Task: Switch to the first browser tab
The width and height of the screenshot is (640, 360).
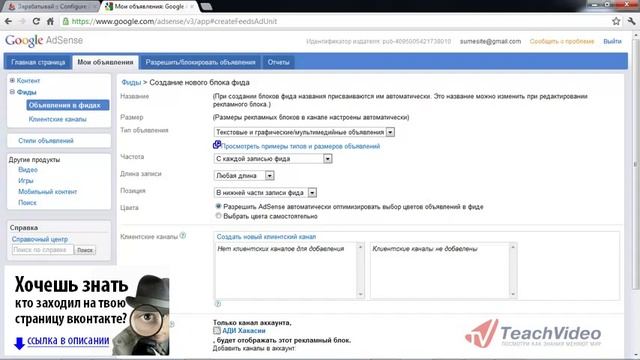Action: pos(51,7)
